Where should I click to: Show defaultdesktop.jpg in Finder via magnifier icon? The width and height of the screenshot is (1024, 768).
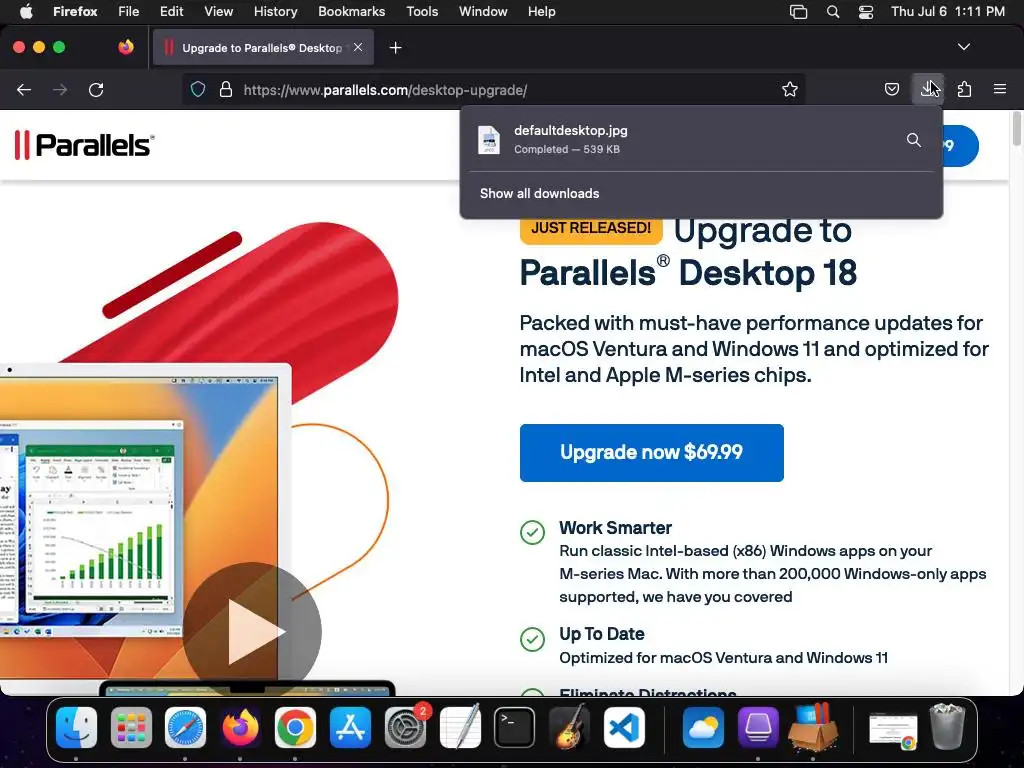point(914,140)
